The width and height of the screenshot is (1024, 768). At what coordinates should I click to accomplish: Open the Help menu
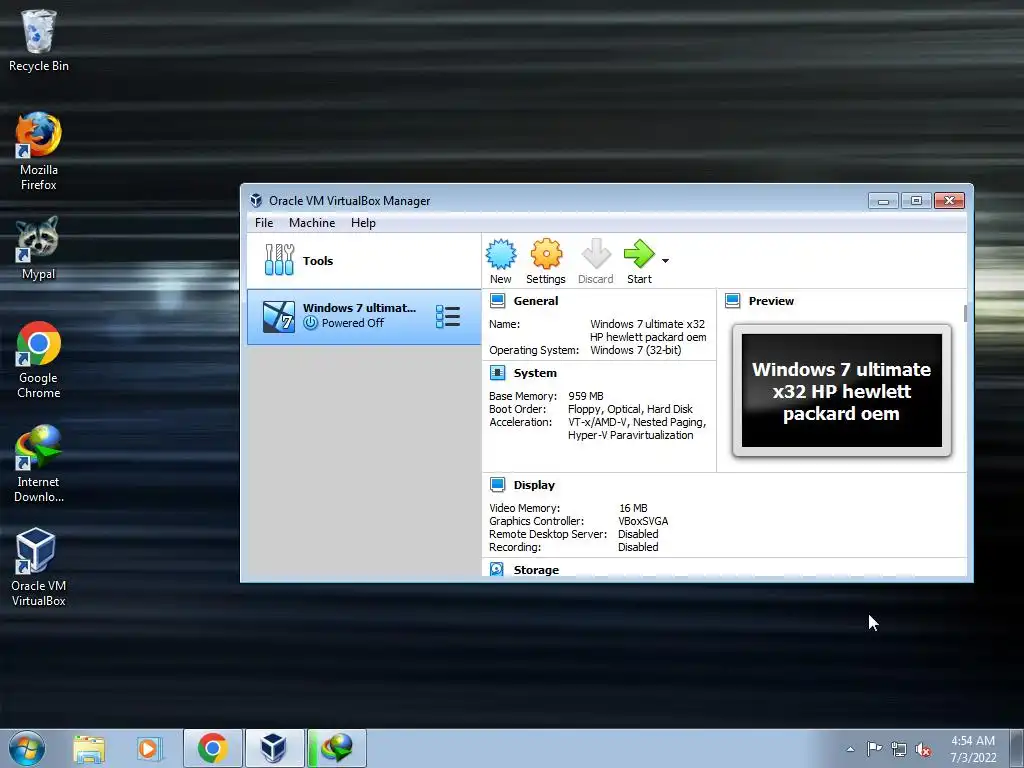(363, 223)
